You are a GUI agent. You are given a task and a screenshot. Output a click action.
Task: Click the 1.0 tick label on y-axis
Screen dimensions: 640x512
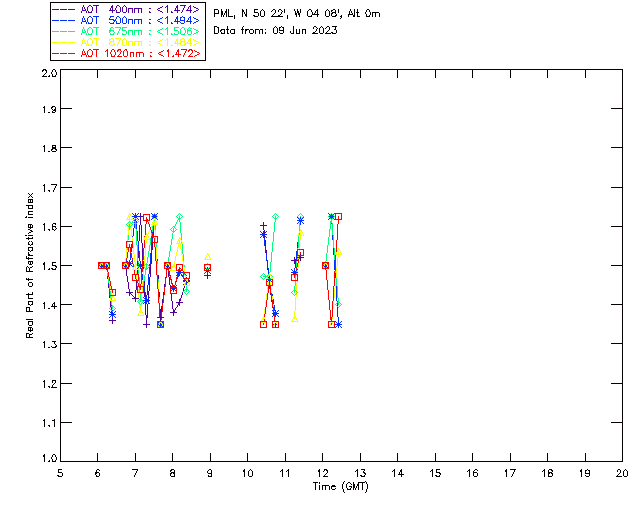click(x=48, y=461)
